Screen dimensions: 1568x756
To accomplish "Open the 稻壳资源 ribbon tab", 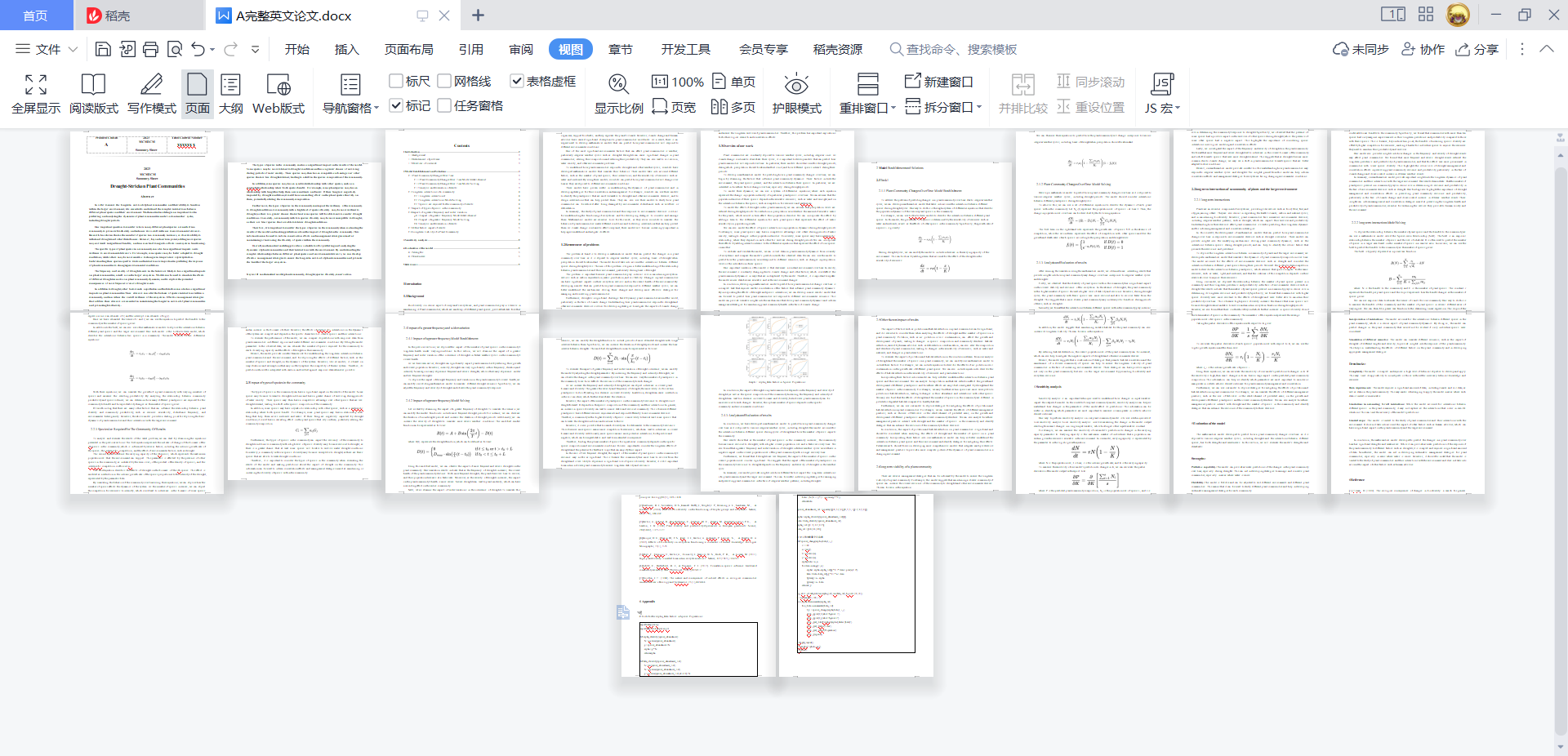I will point(838,50).
